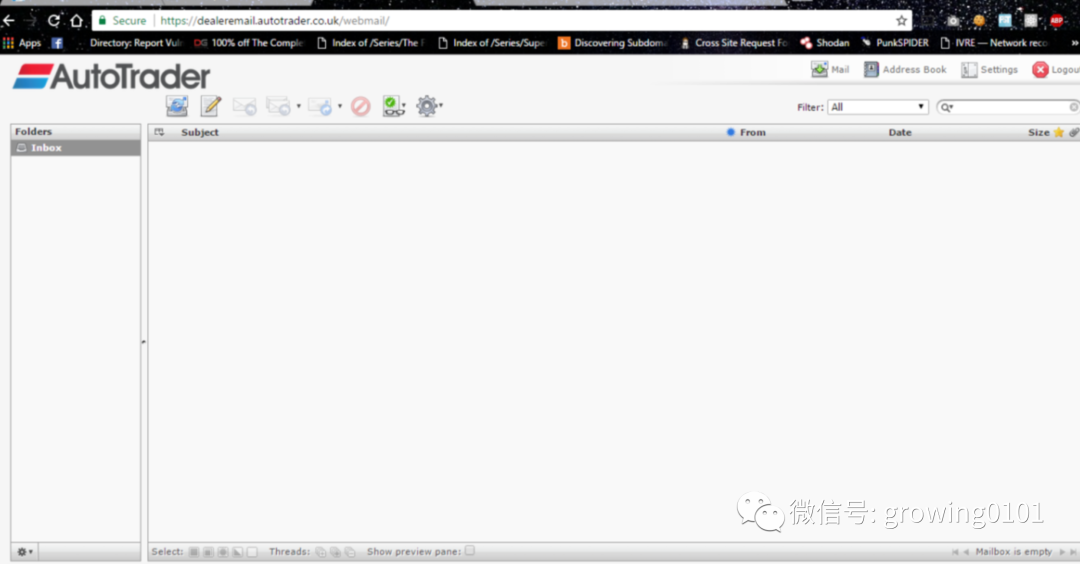
Task: Click the flagged star column header
Action: 1059,132
